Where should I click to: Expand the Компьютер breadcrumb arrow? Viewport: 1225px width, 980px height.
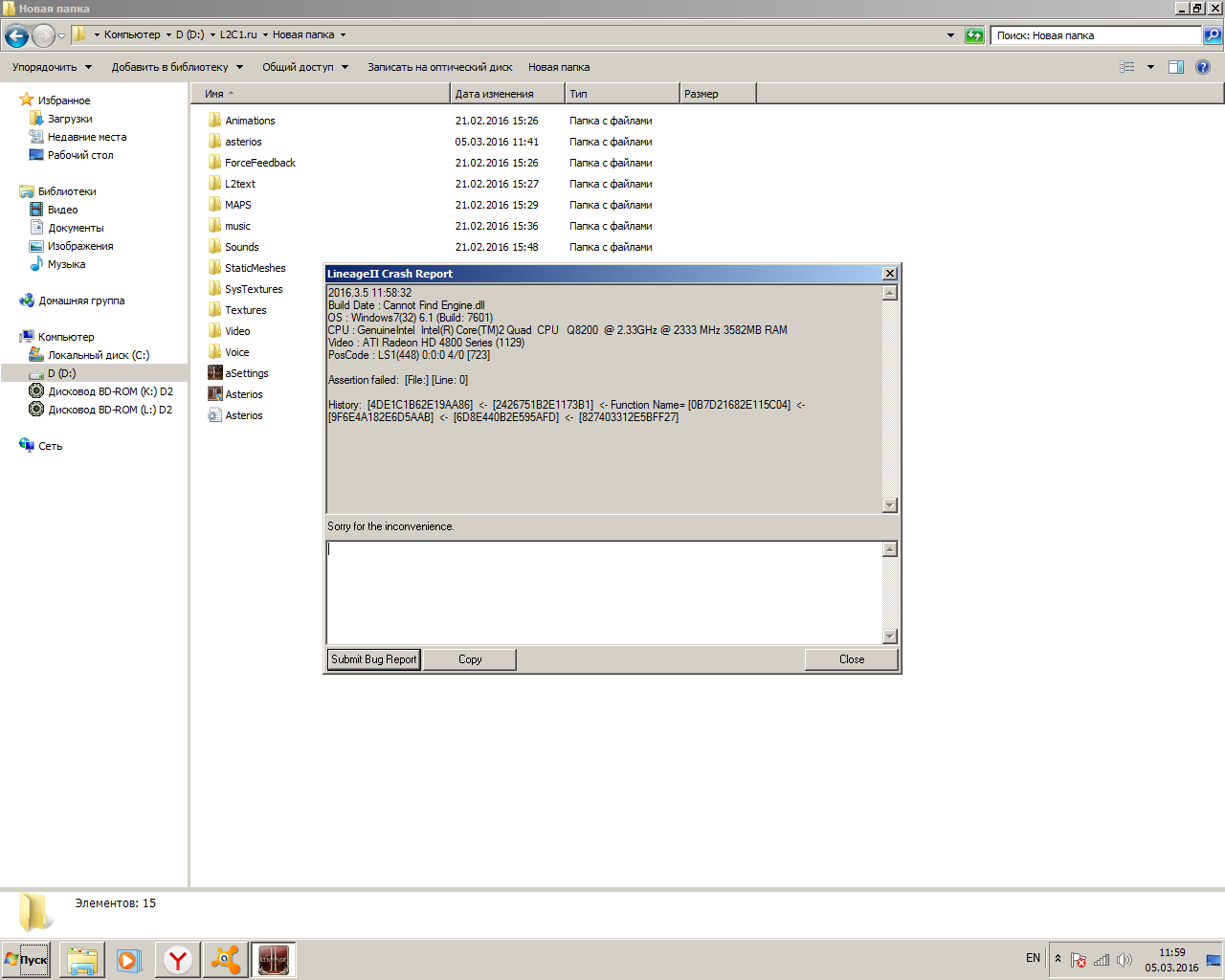point(168,35)
